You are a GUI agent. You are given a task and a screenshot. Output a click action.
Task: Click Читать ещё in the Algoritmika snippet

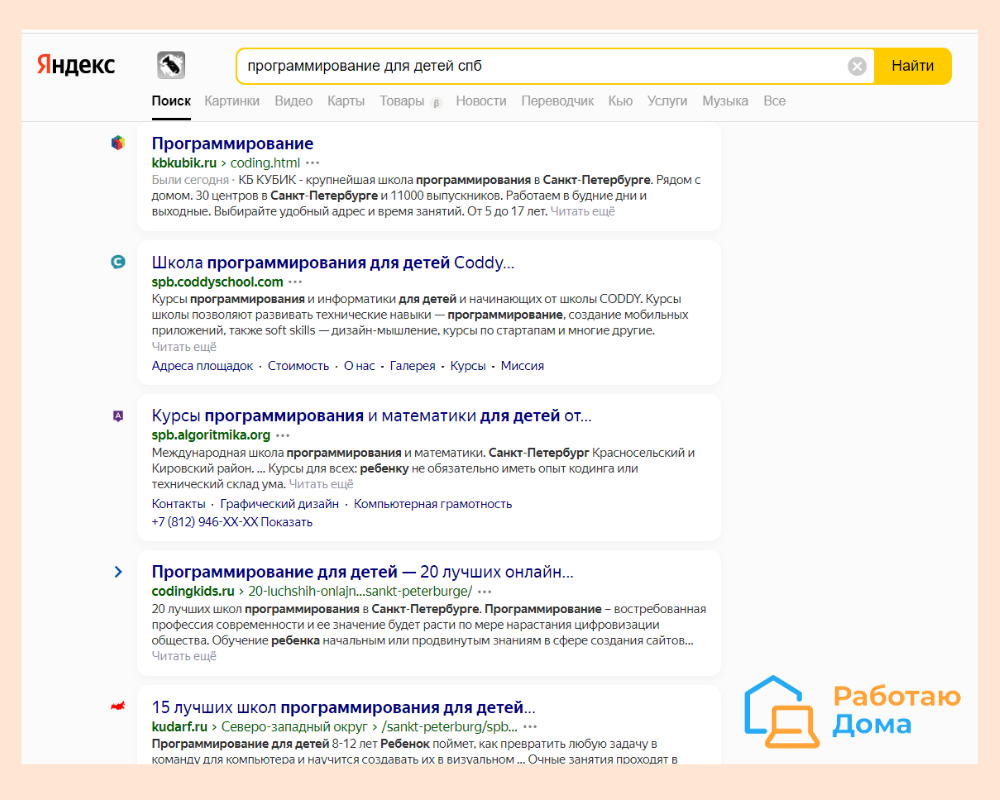point(321,484)
